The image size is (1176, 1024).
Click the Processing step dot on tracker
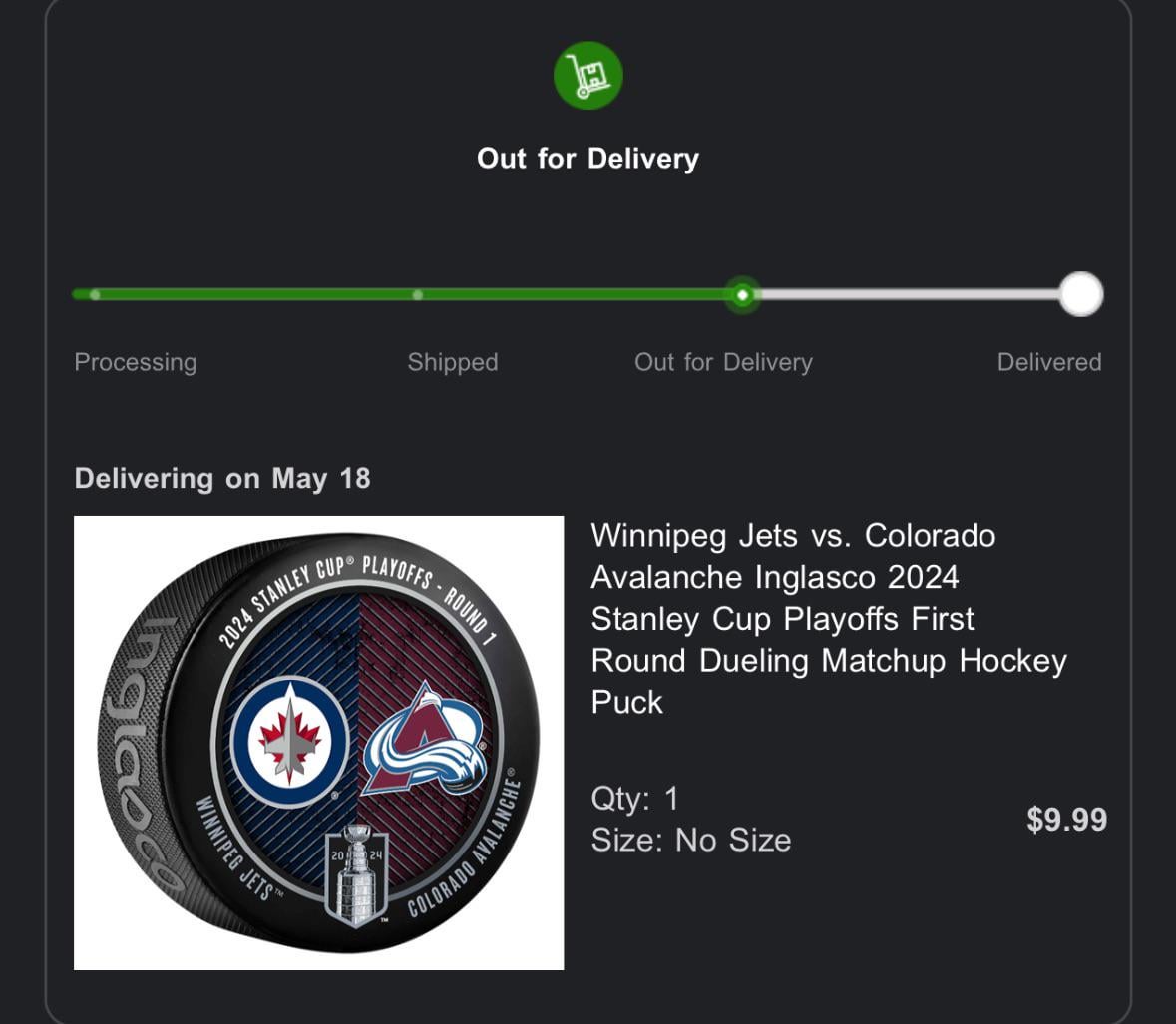click(x=95, y=295)
